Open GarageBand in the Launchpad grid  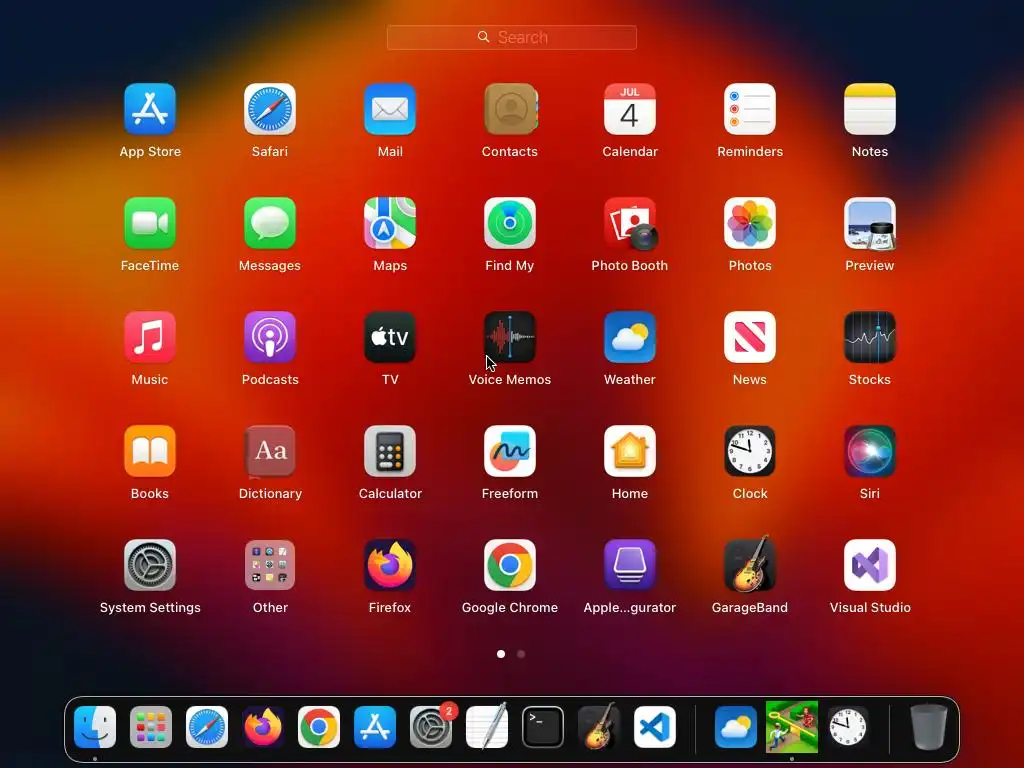point(750,564)
